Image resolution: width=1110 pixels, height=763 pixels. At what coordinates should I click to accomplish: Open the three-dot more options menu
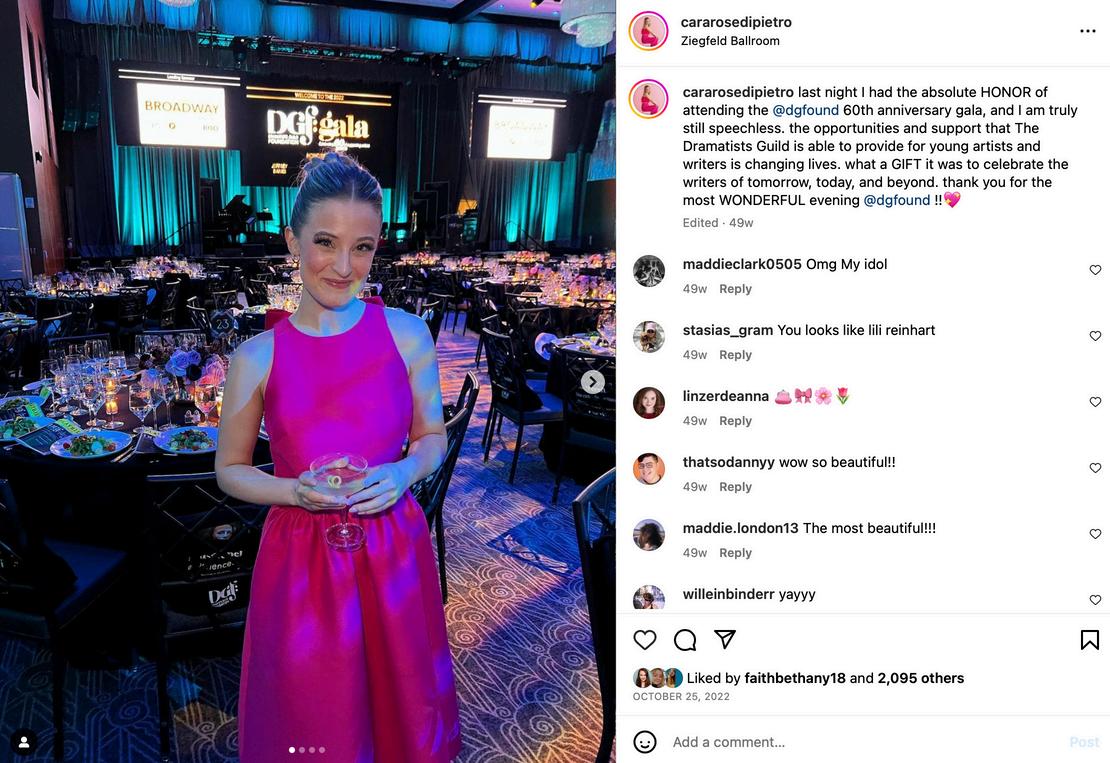(1088, 31)
